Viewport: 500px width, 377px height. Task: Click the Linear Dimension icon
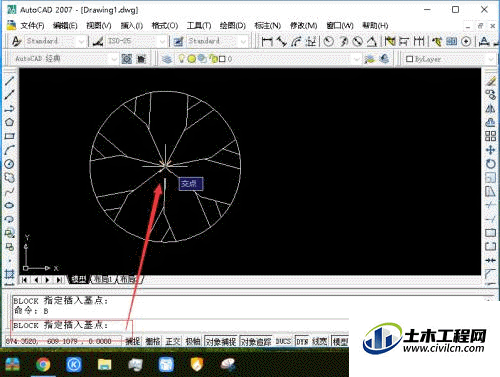[x=267, y=41]
